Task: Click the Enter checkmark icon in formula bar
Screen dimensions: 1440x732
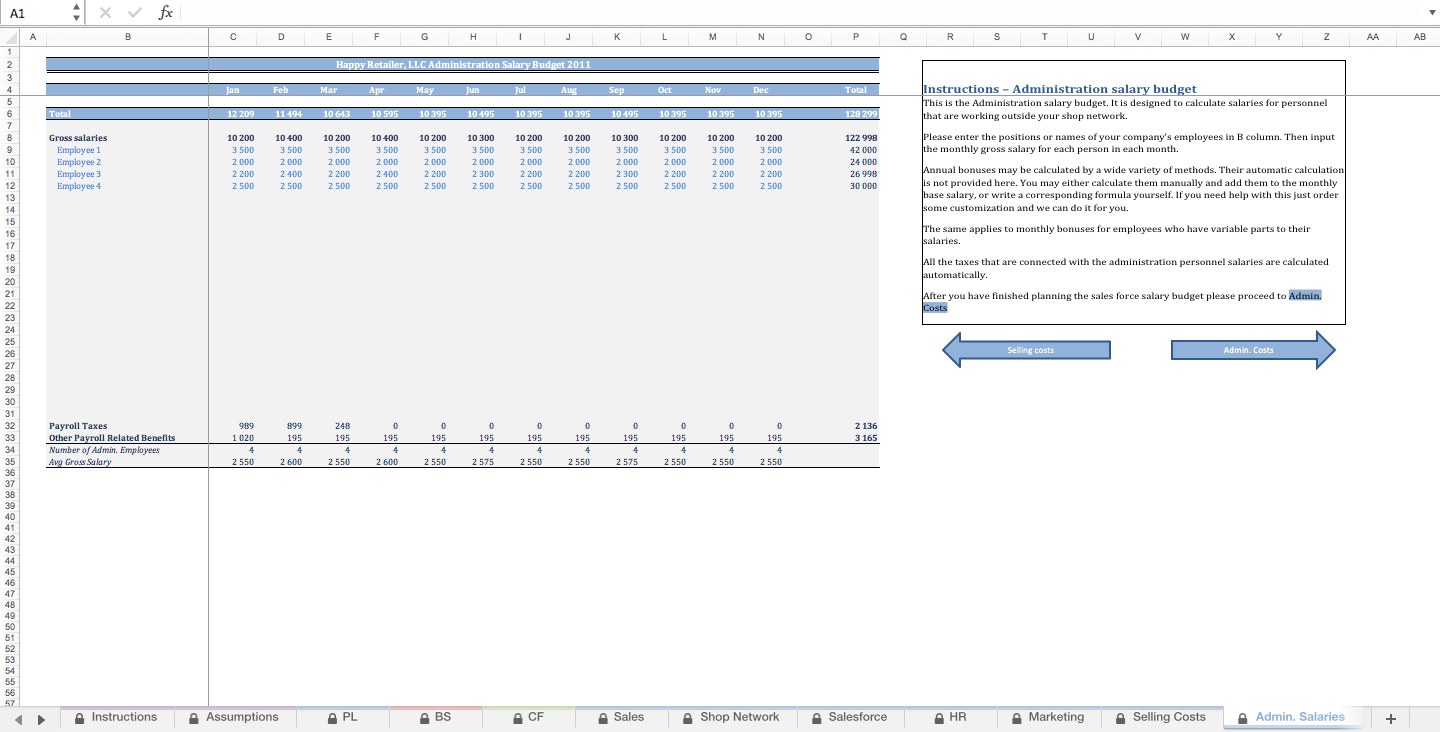Action: coord(134,12)
